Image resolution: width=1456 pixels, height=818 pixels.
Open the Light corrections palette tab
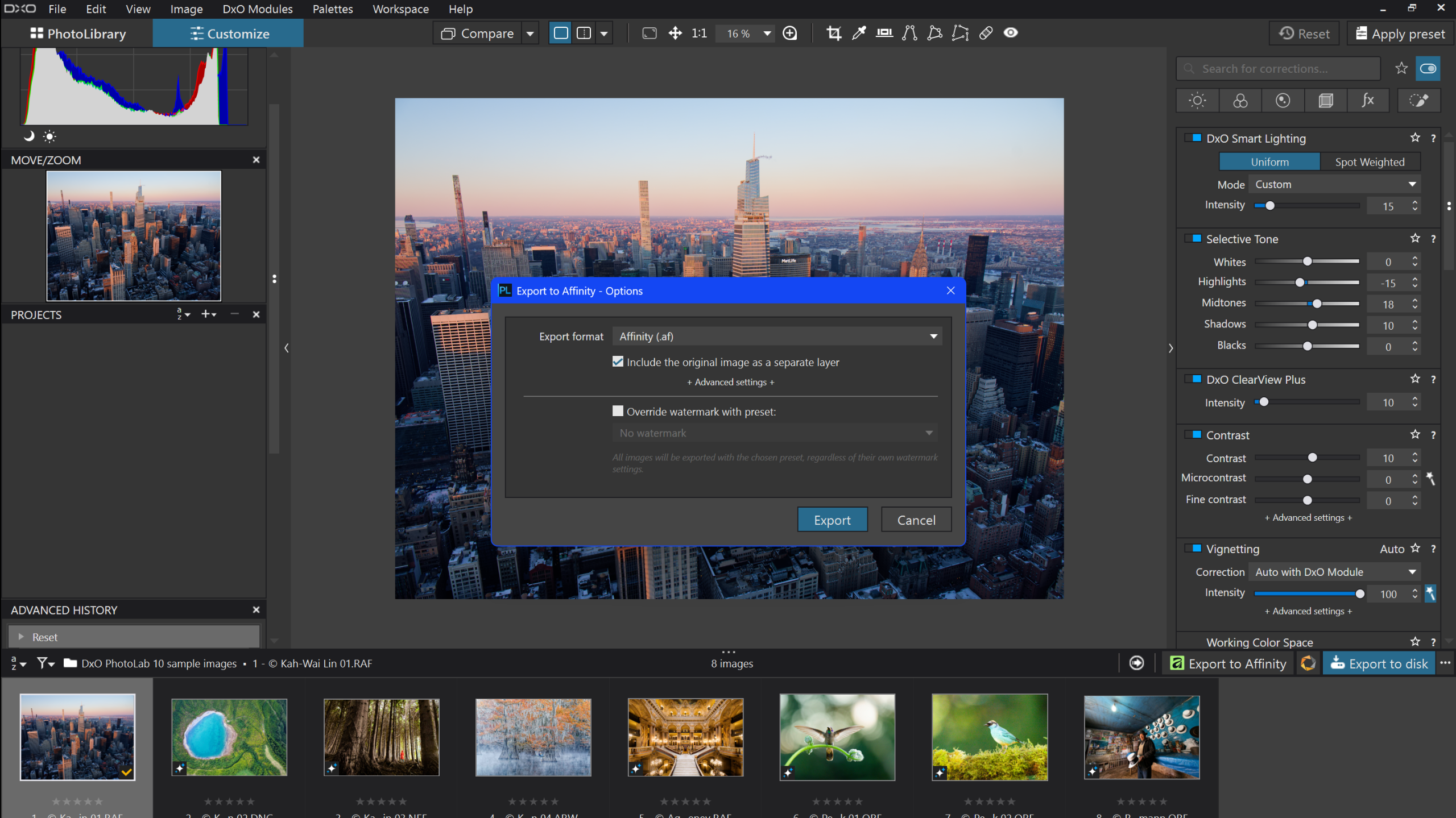1197,101
